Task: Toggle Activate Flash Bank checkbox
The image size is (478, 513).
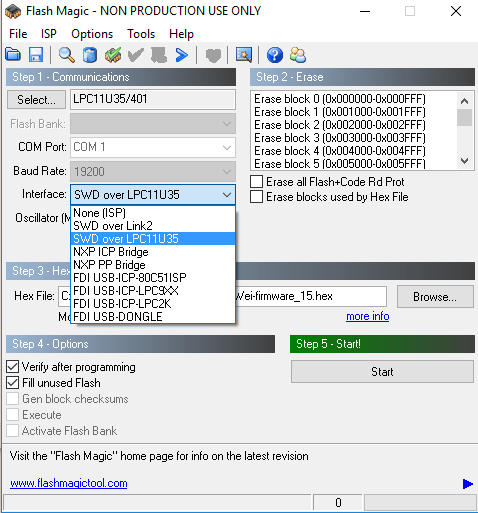Action: coord(12,431)
